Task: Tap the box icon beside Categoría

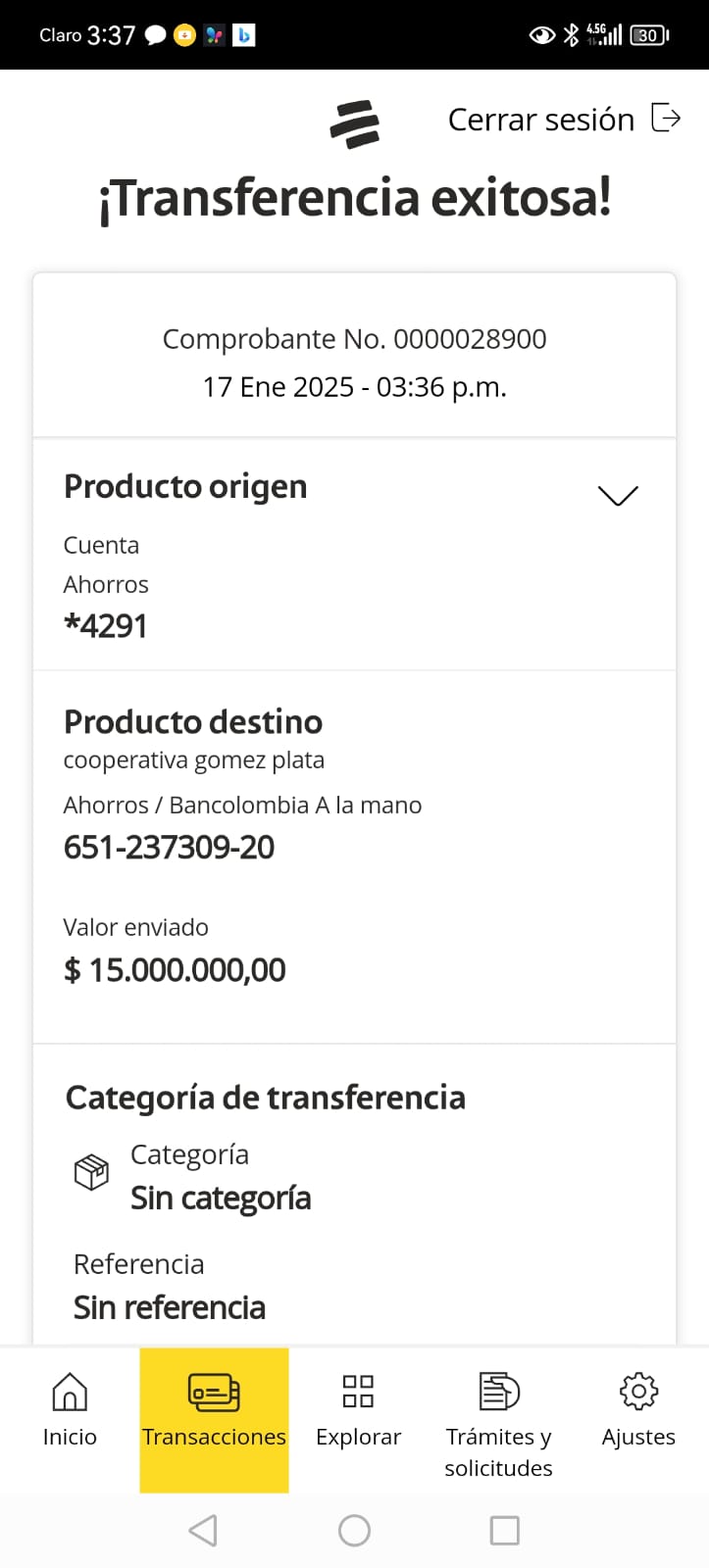Action: click(x=91, y=1172)
